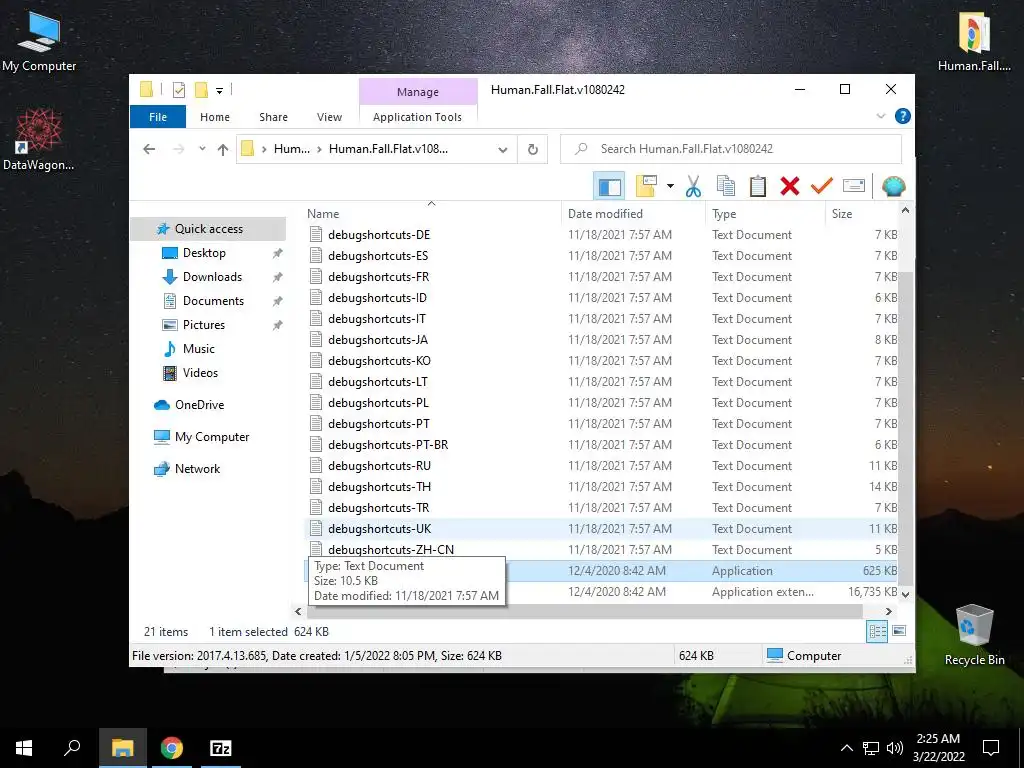Image resolution: width=1024 pixels, height=768 pixels.
Task: Click the Manage contextual tab
Action: (x=418, y=92)
